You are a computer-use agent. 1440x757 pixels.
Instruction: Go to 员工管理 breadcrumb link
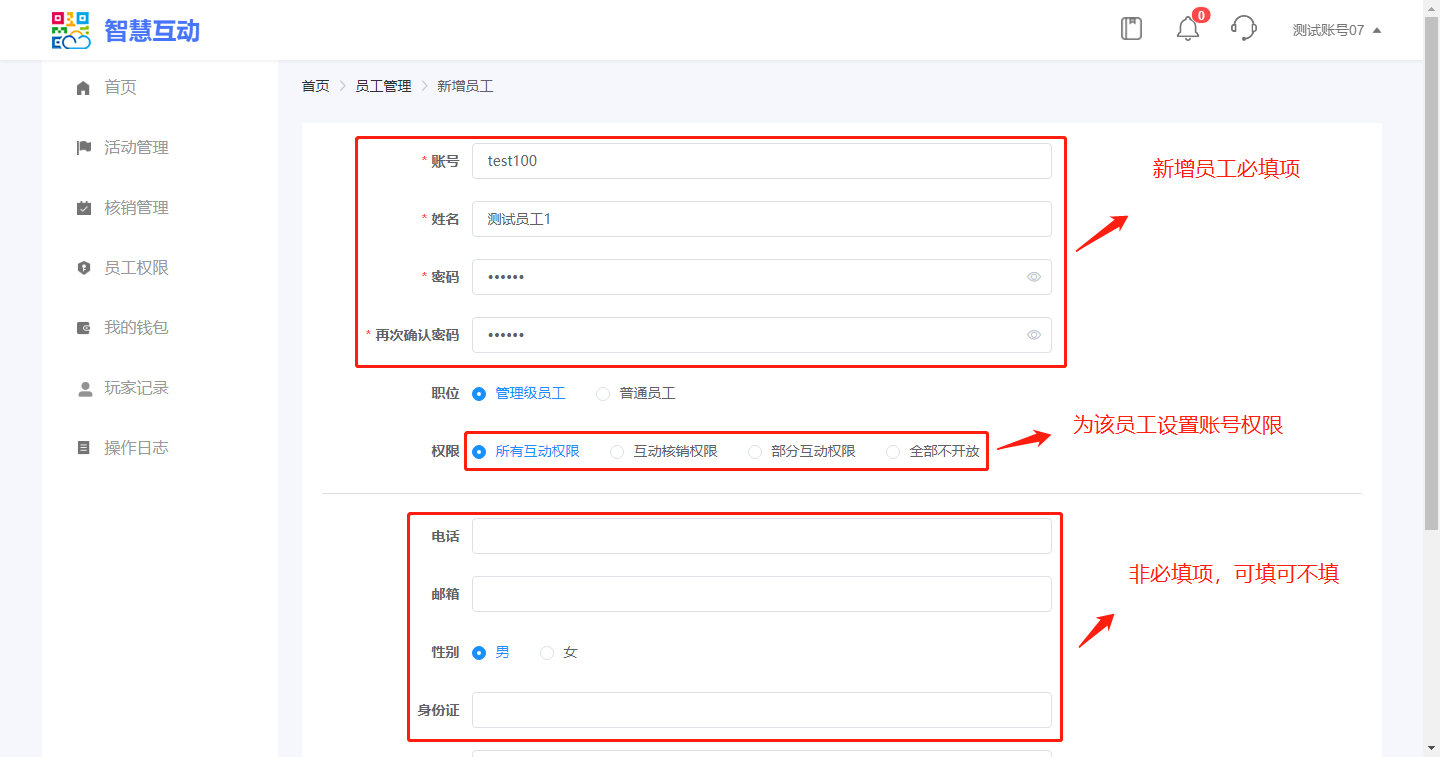(x=383, y=87)
